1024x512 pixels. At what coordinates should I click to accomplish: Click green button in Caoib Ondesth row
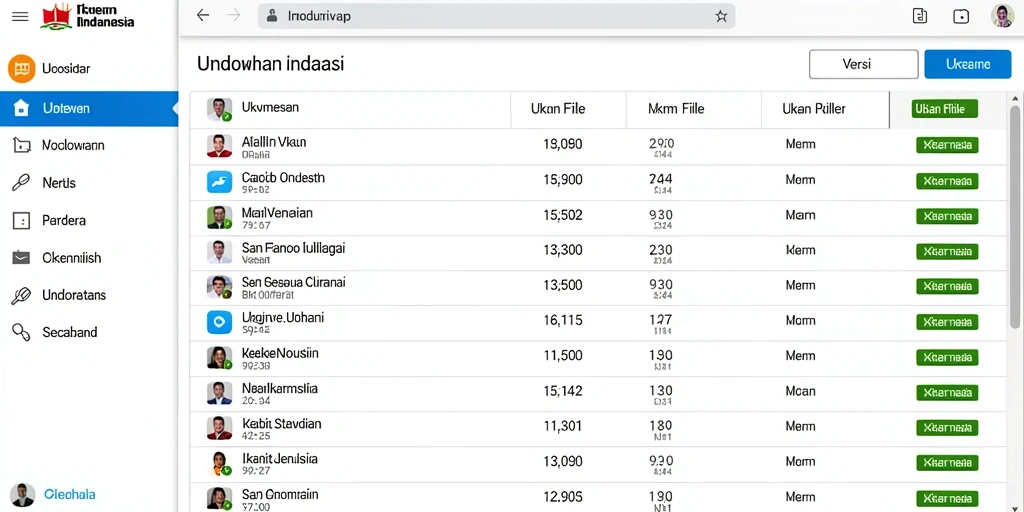pyautogui.click(x=947, y=181)
